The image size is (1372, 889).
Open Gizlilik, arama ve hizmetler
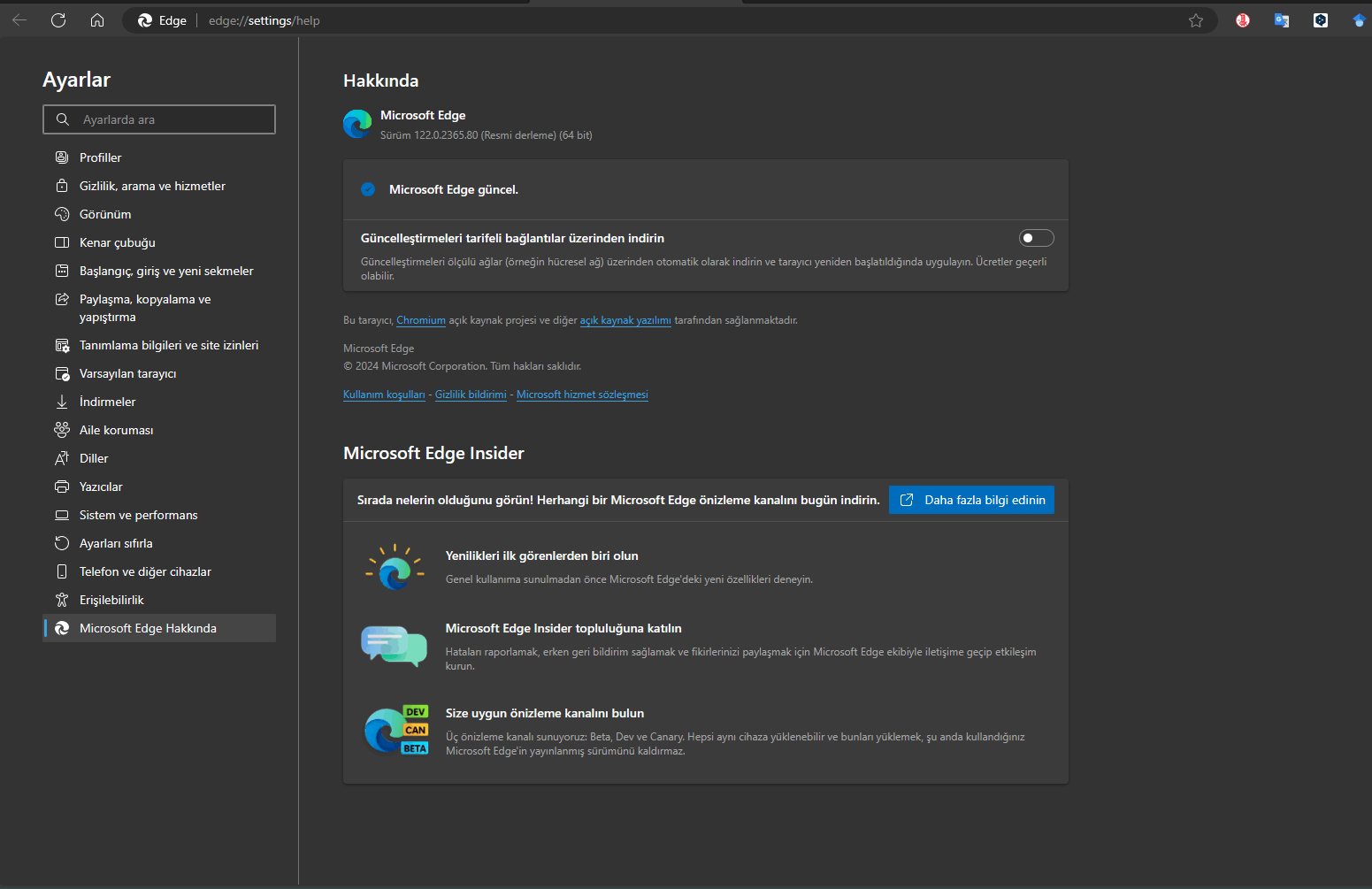[x=159, y=186]
